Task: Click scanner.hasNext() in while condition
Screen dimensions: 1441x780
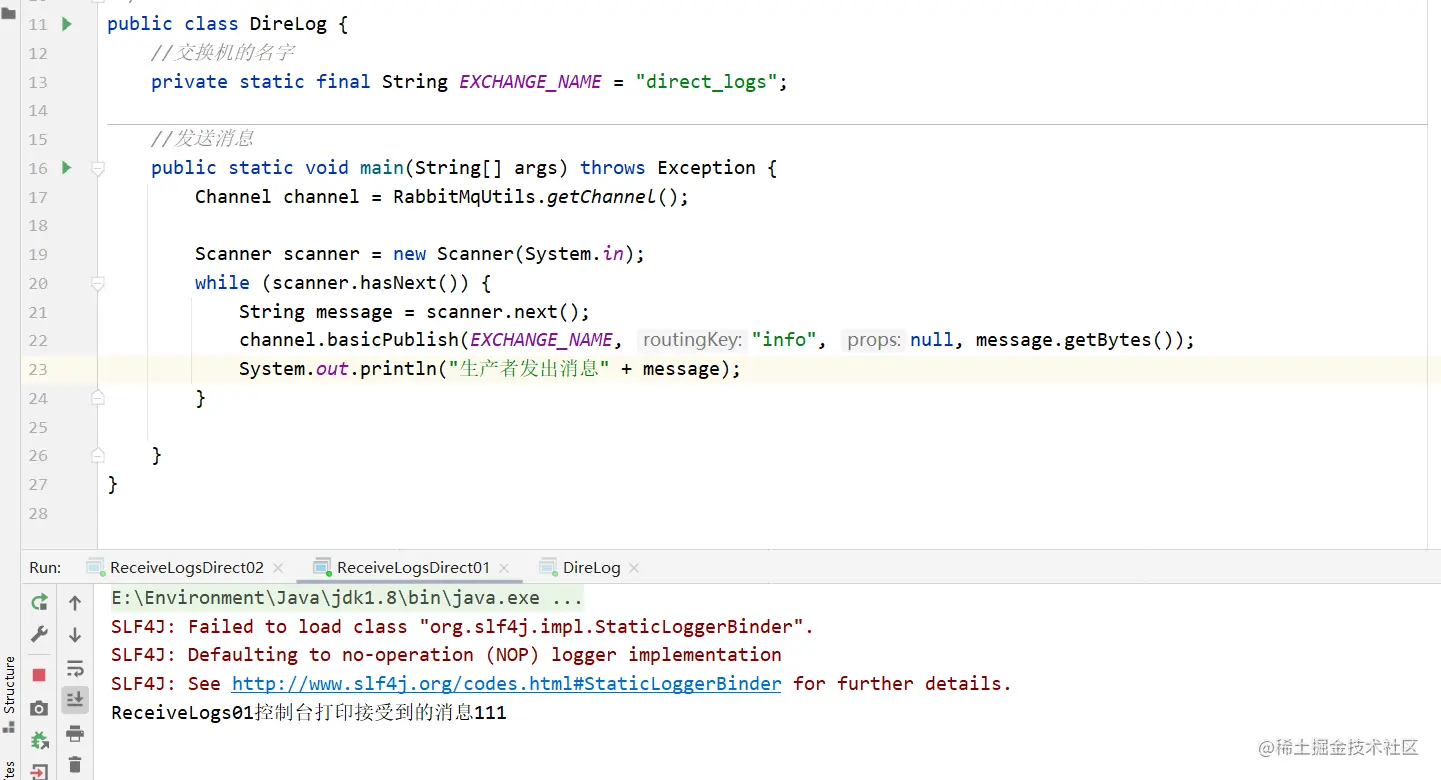Action: pos(366,283)
